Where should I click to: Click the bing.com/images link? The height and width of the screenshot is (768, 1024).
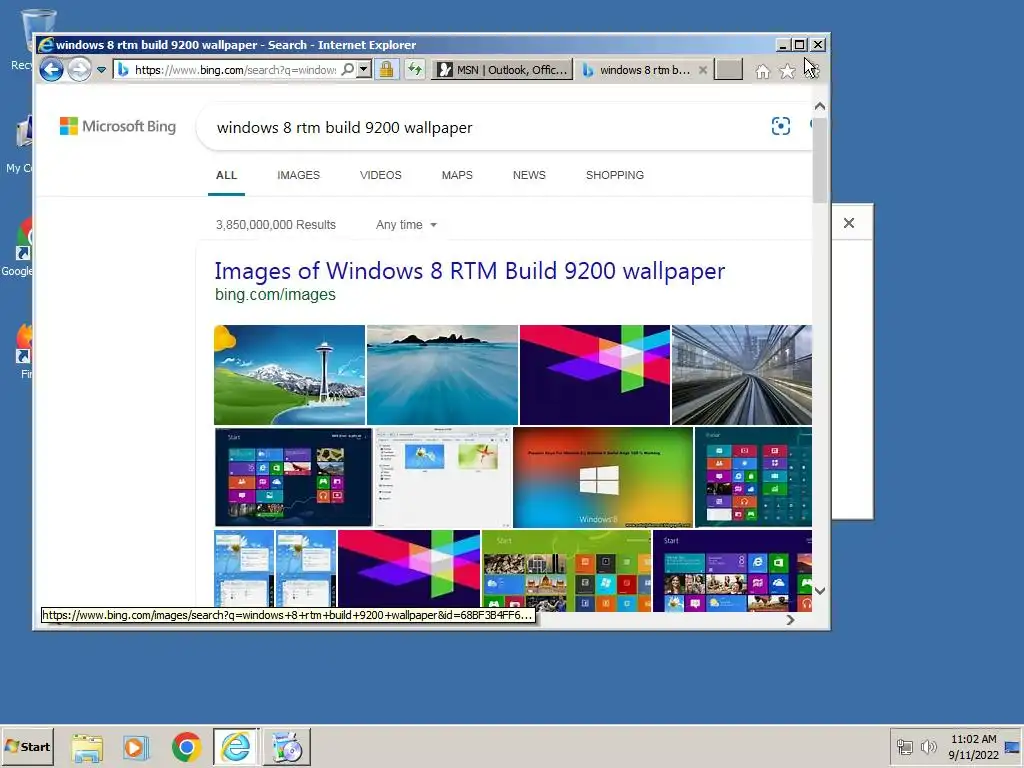click(275, 295)
